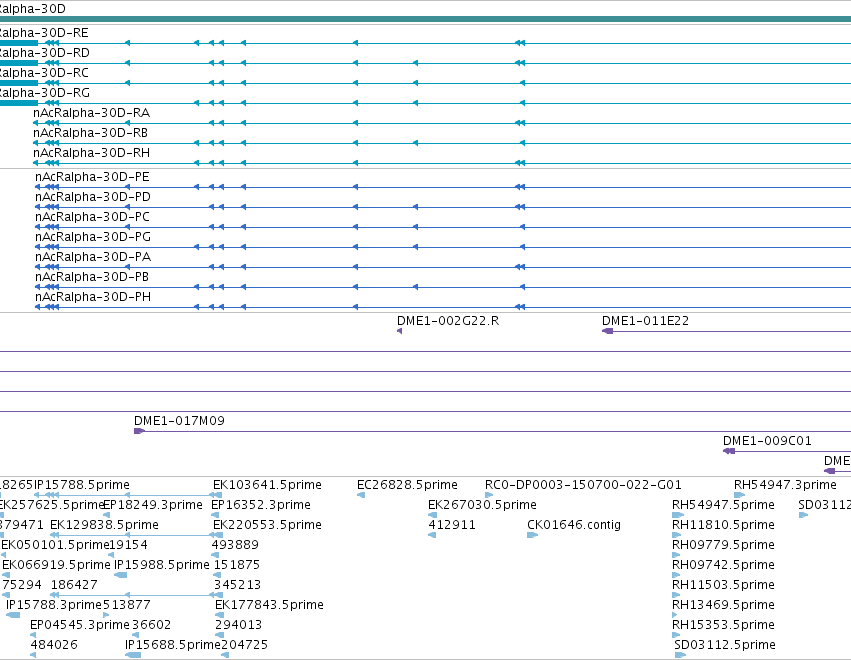Viewport: 851px width, 660px height.
Task: Click the IP15788.3prime block glyph
Action: (12, 615)
